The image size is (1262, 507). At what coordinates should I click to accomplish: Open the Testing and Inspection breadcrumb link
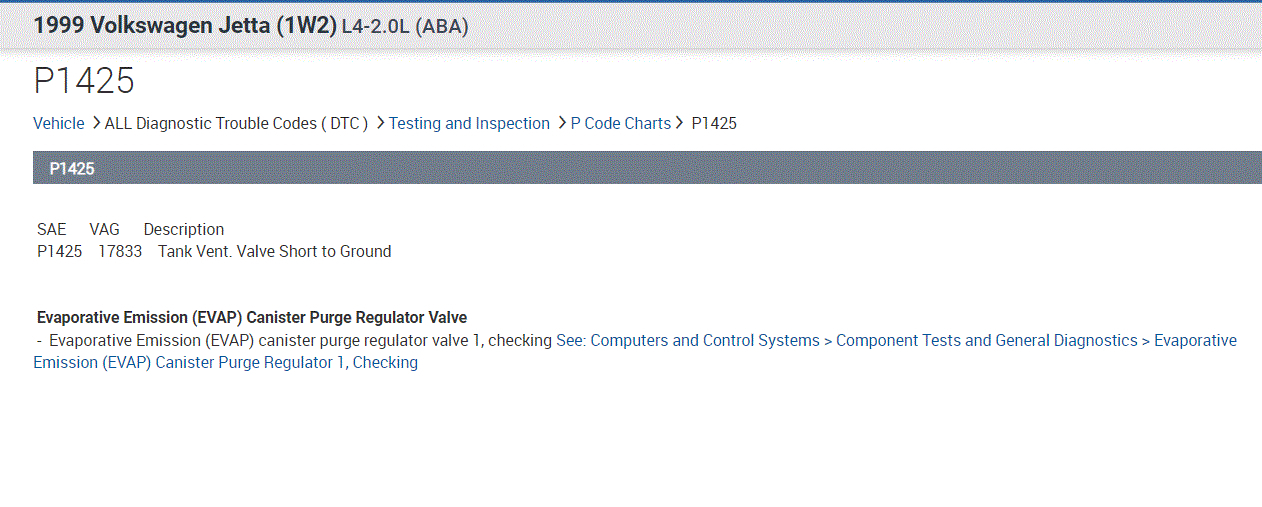469,123
